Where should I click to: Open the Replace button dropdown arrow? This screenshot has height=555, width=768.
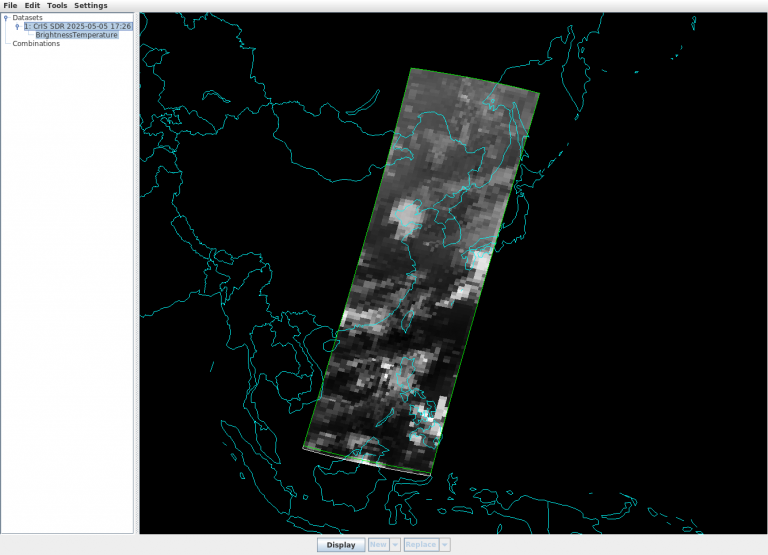(445, 545)
